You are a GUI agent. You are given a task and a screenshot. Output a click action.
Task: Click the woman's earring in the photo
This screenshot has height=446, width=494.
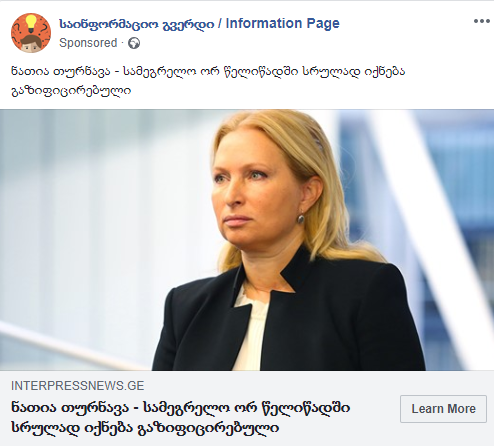[x=301, y=219]
